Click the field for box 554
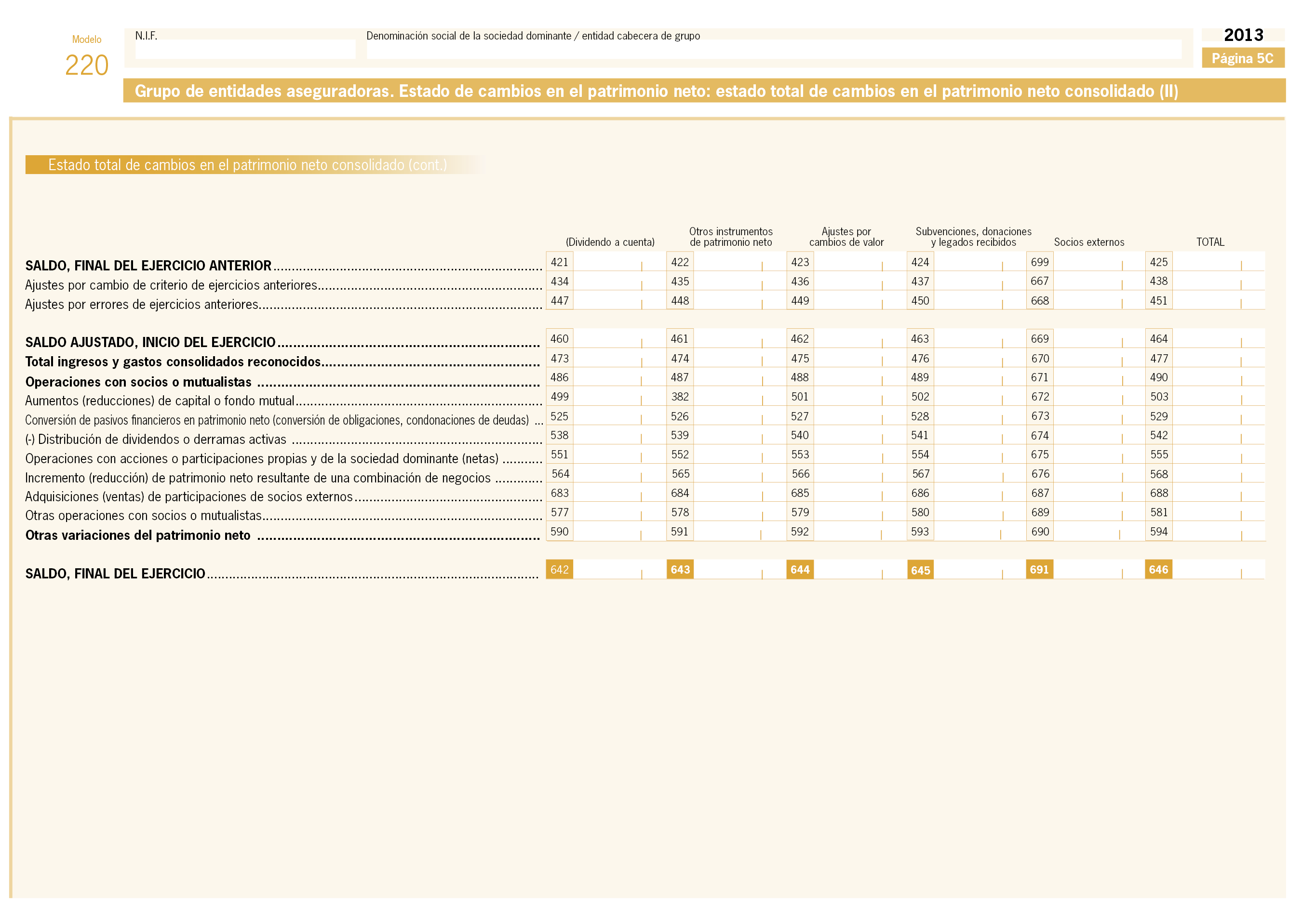The height and width of the screenshot is (924, 1303). [980, 454]
